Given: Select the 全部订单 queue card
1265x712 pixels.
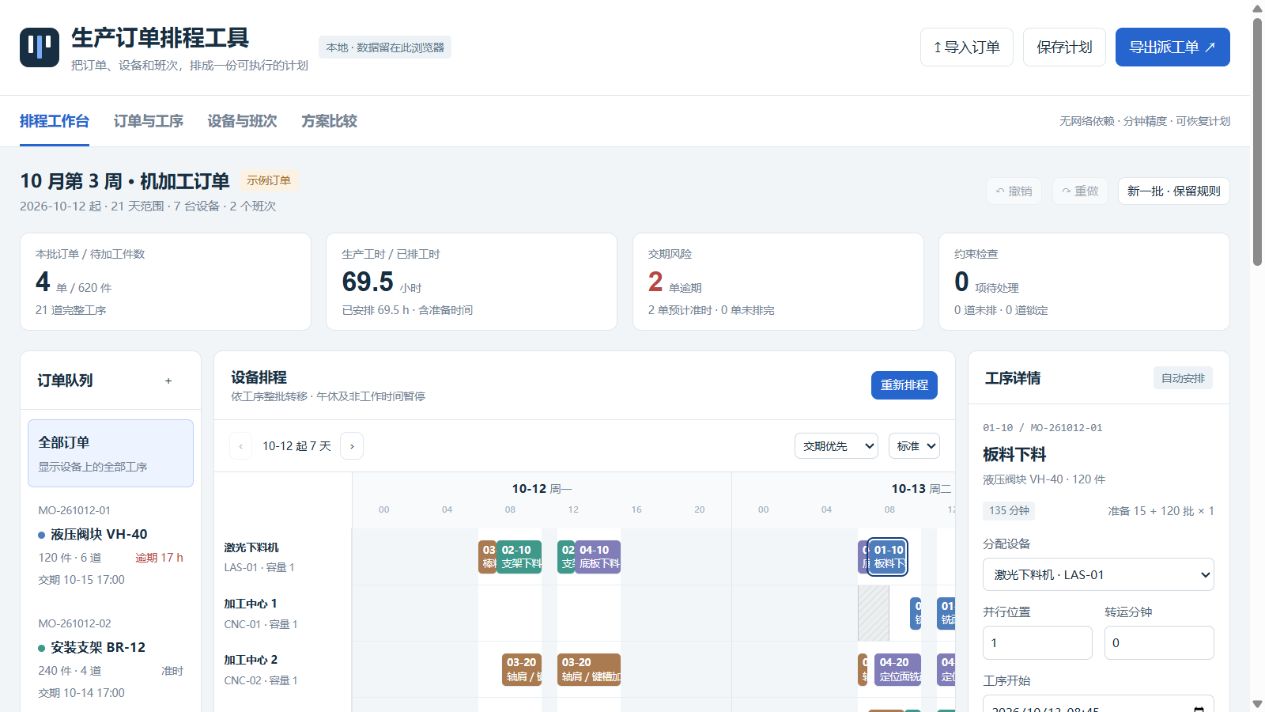Looking at the screenshot, I should (111, 453).
